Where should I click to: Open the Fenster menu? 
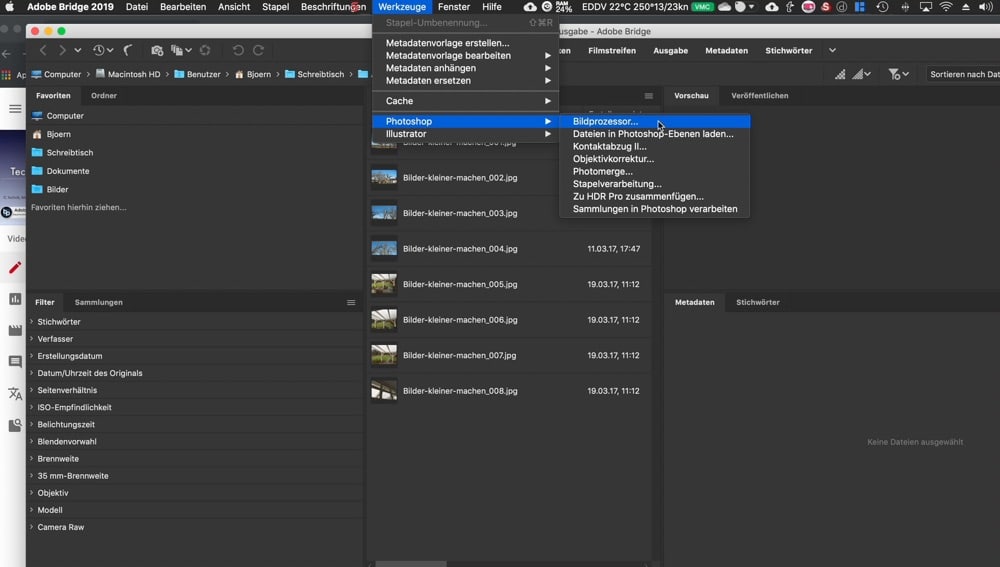pyautogui.click(x=453, y=7)
